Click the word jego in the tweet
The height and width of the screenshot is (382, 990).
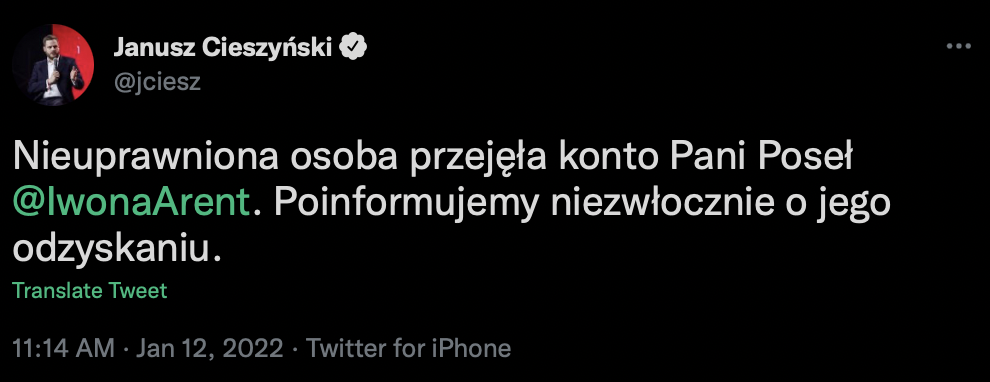857,204
